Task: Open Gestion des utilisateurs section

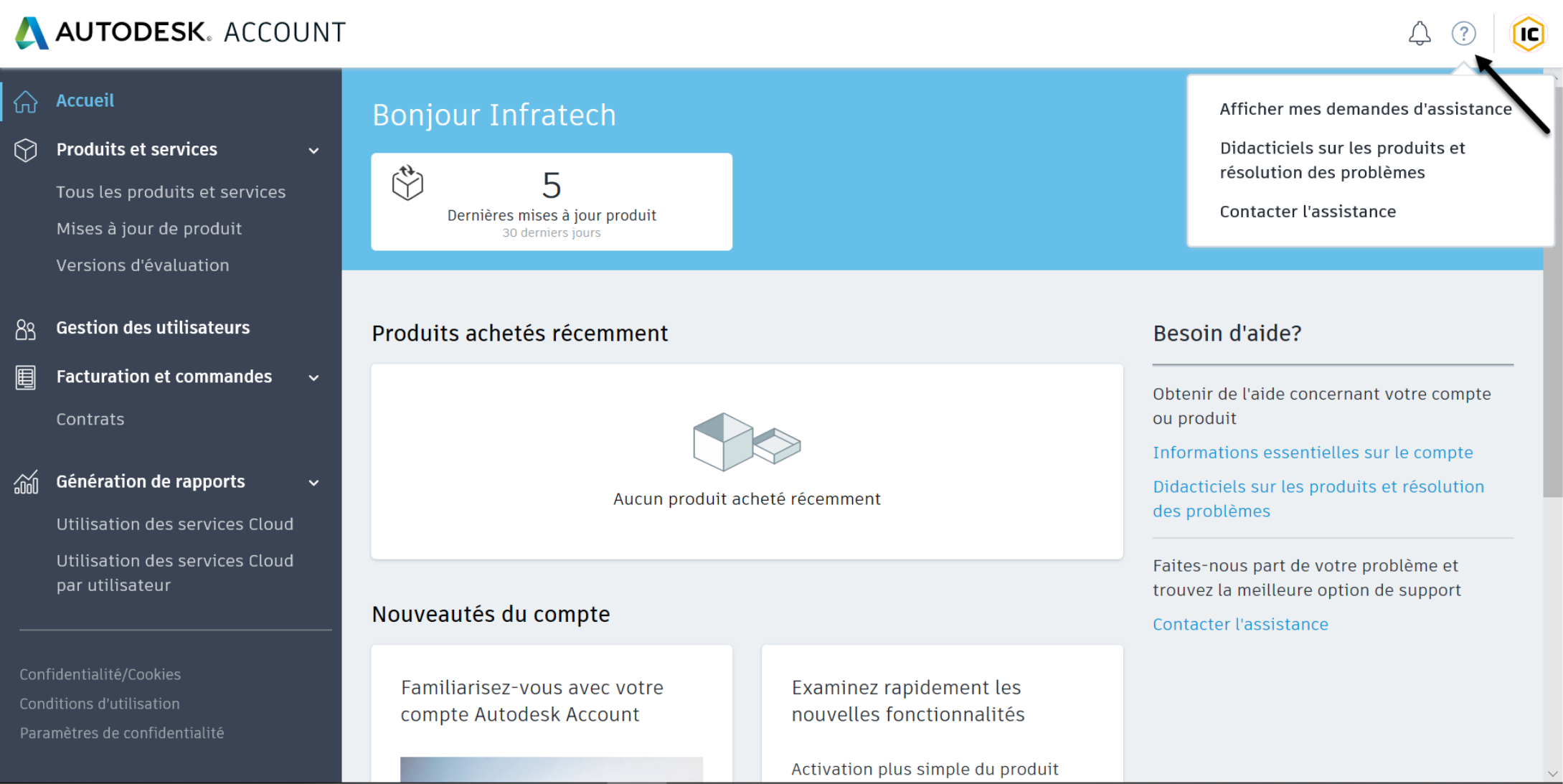Action: (x=153, y=328)
